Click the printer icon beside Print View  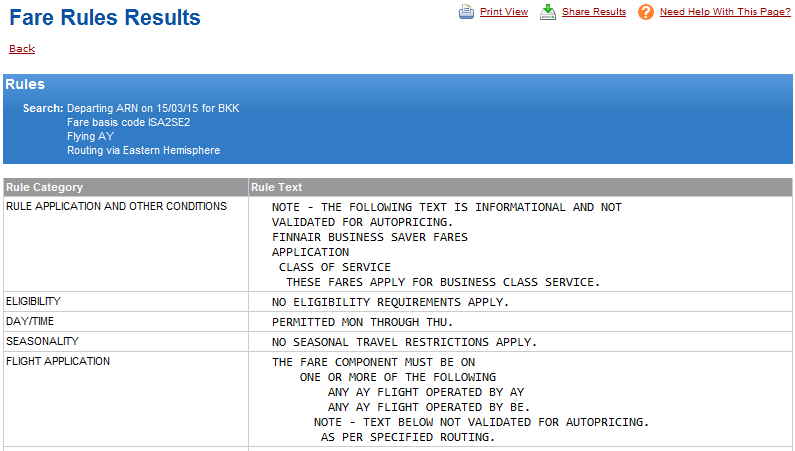(x=467, y=12)
